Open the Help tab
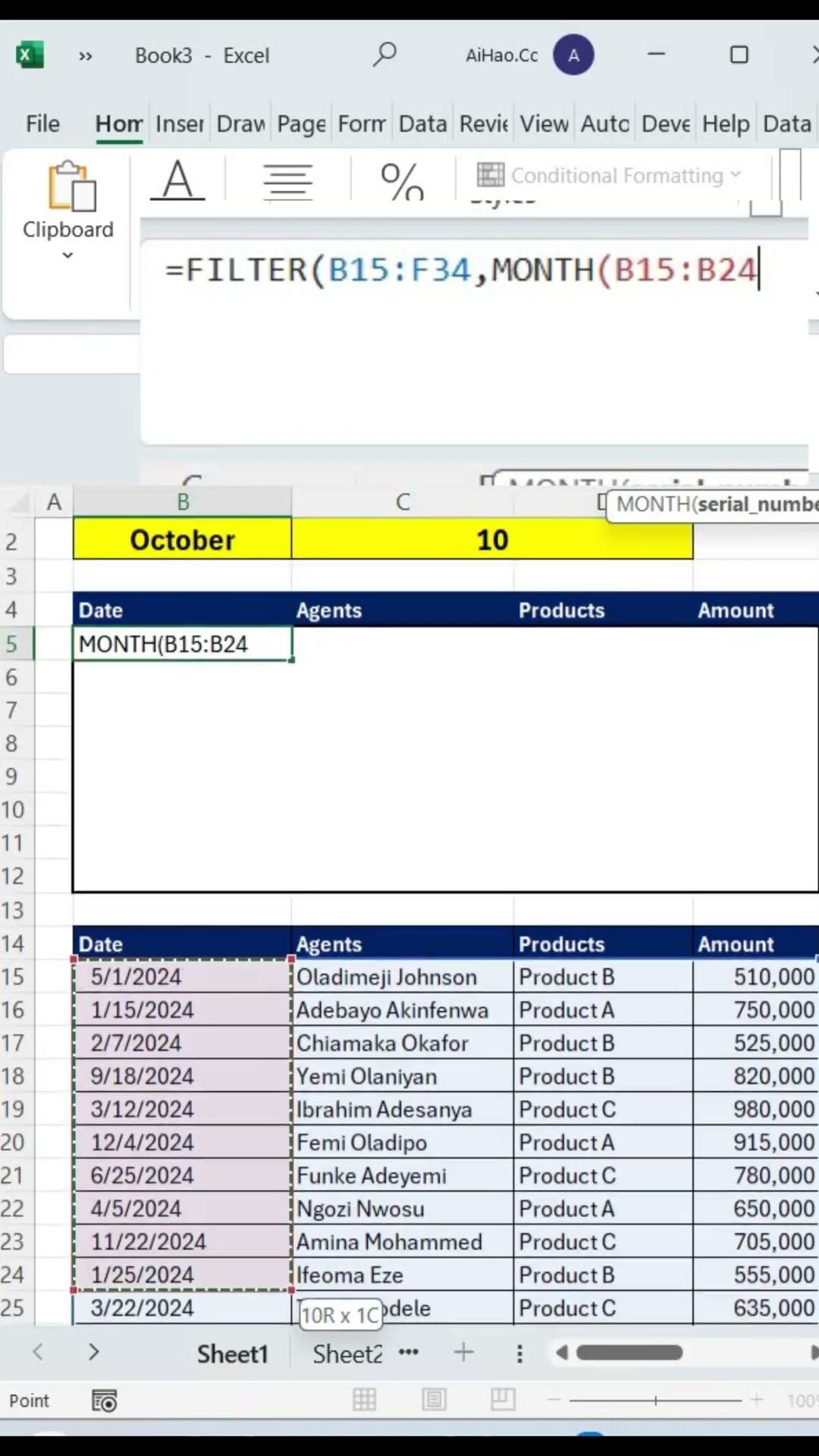Image resolution: width=819 pixels, height=1456 pixels. (726, 124)
